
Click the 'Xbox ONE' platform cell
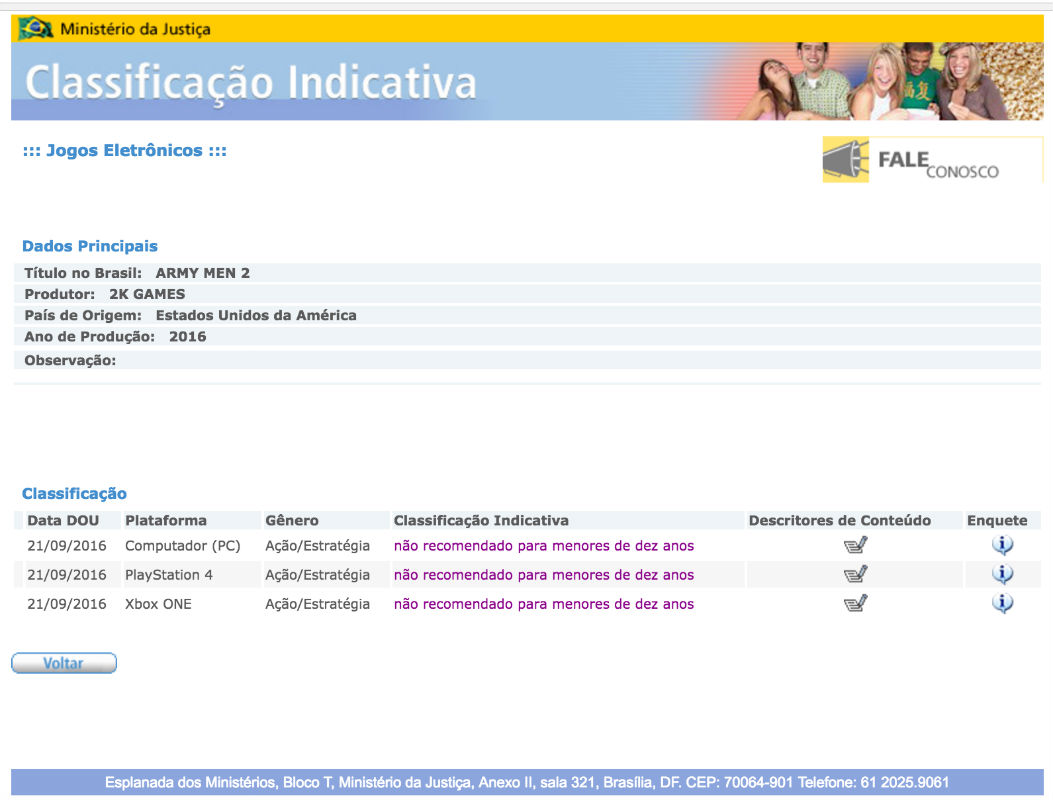pyautogui.click(x=158, y=604)
